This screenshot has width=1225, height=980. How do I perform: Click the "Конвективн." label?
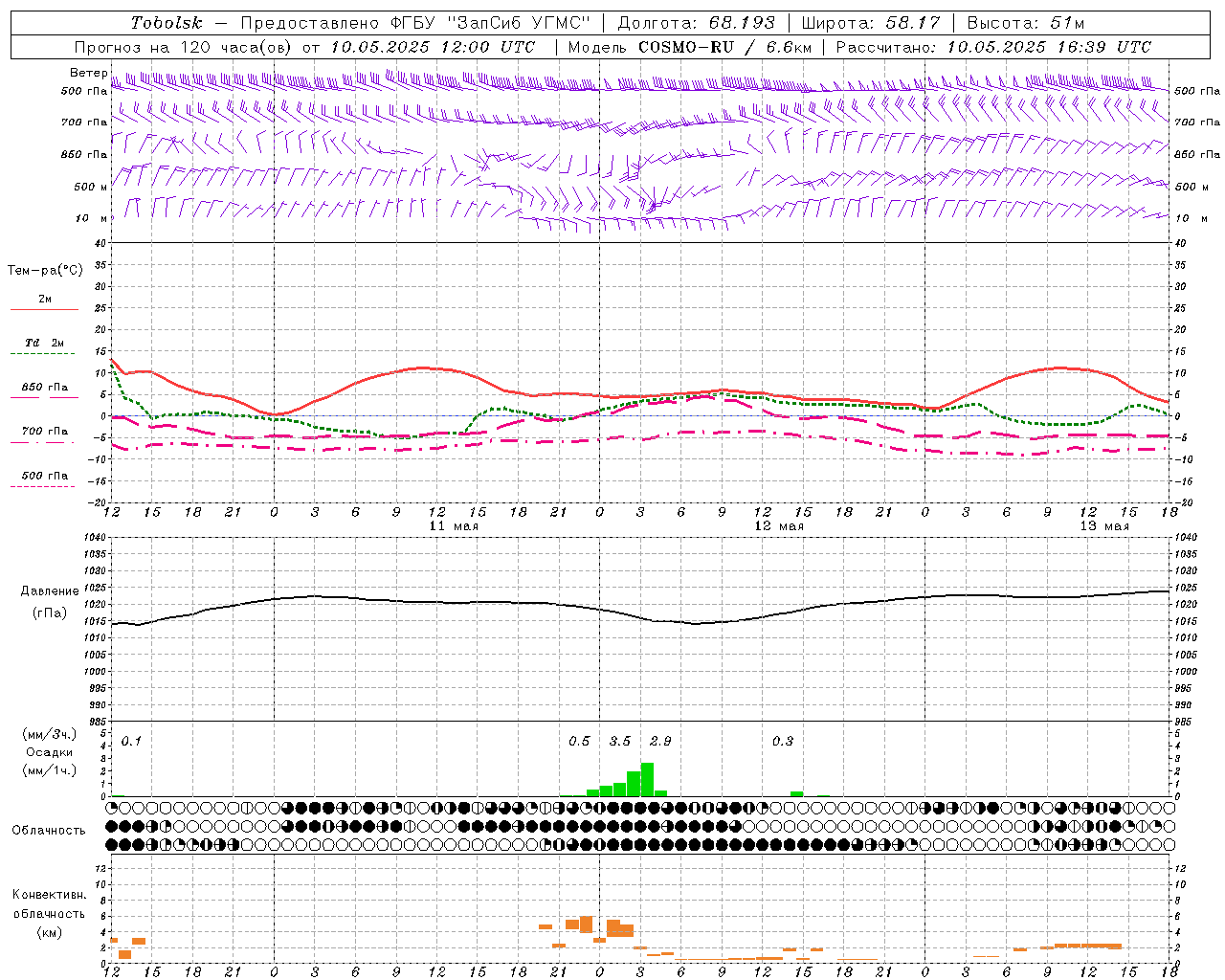50,895
